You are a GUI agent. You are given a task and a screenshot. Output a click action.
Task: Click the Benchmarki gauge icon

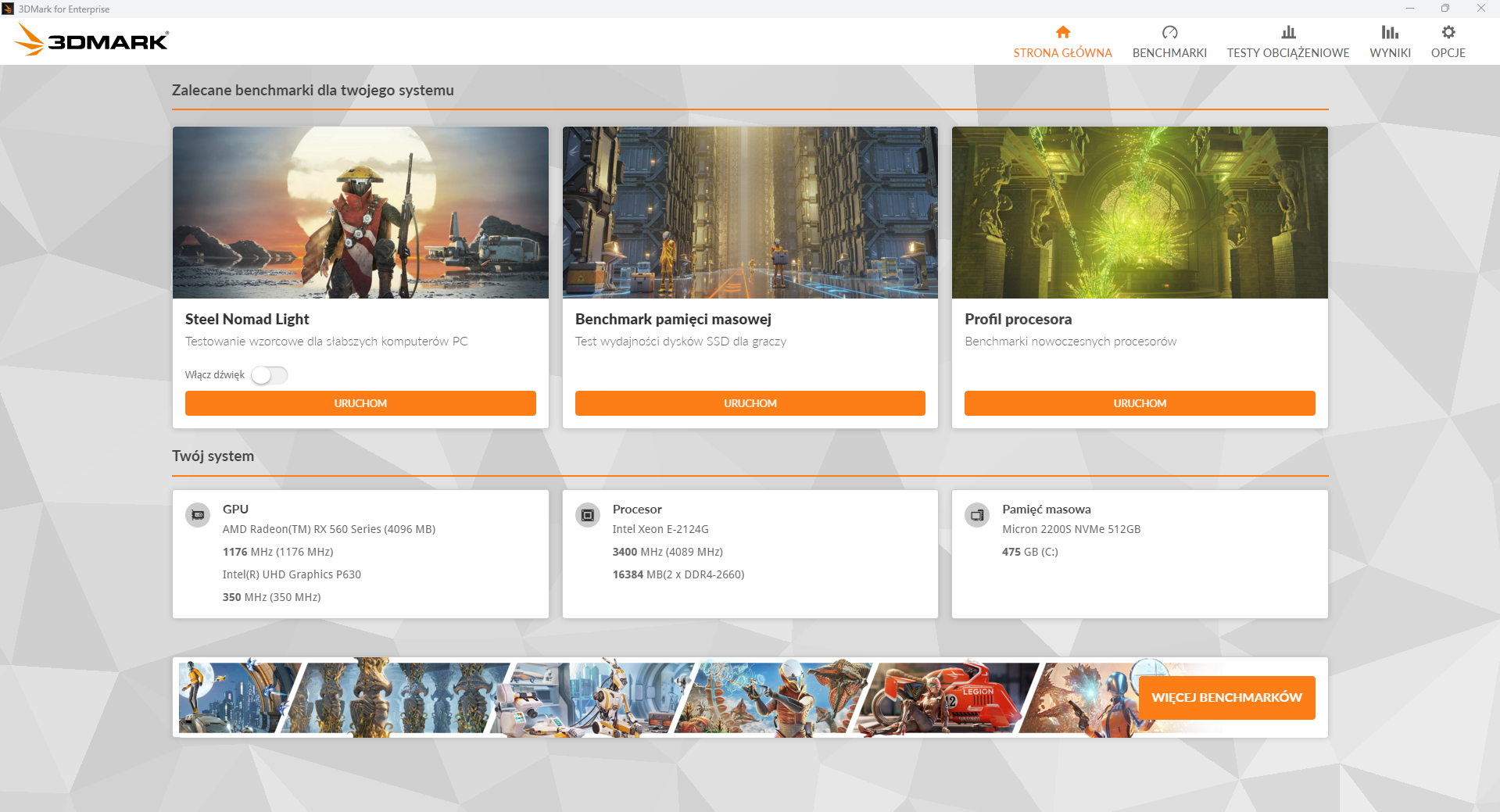click(1169, 32)
